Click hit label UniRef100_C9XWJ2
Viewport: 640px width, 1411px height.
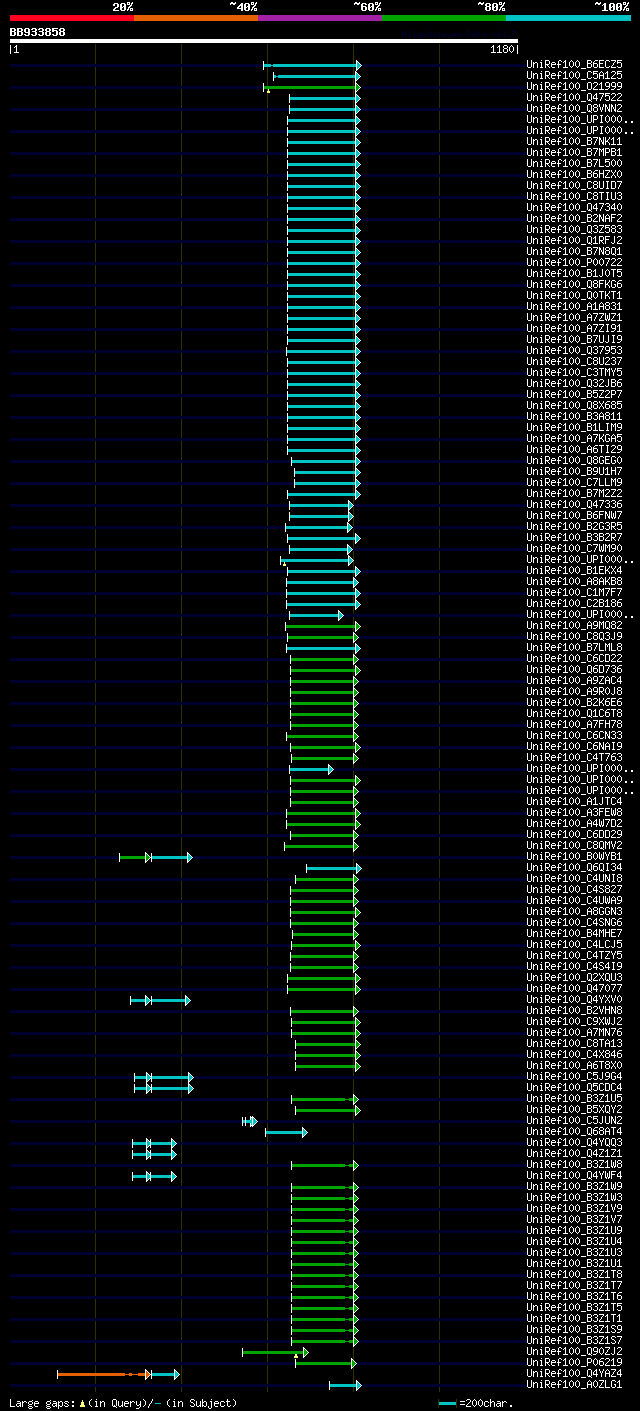click(x=574, y=1021)
